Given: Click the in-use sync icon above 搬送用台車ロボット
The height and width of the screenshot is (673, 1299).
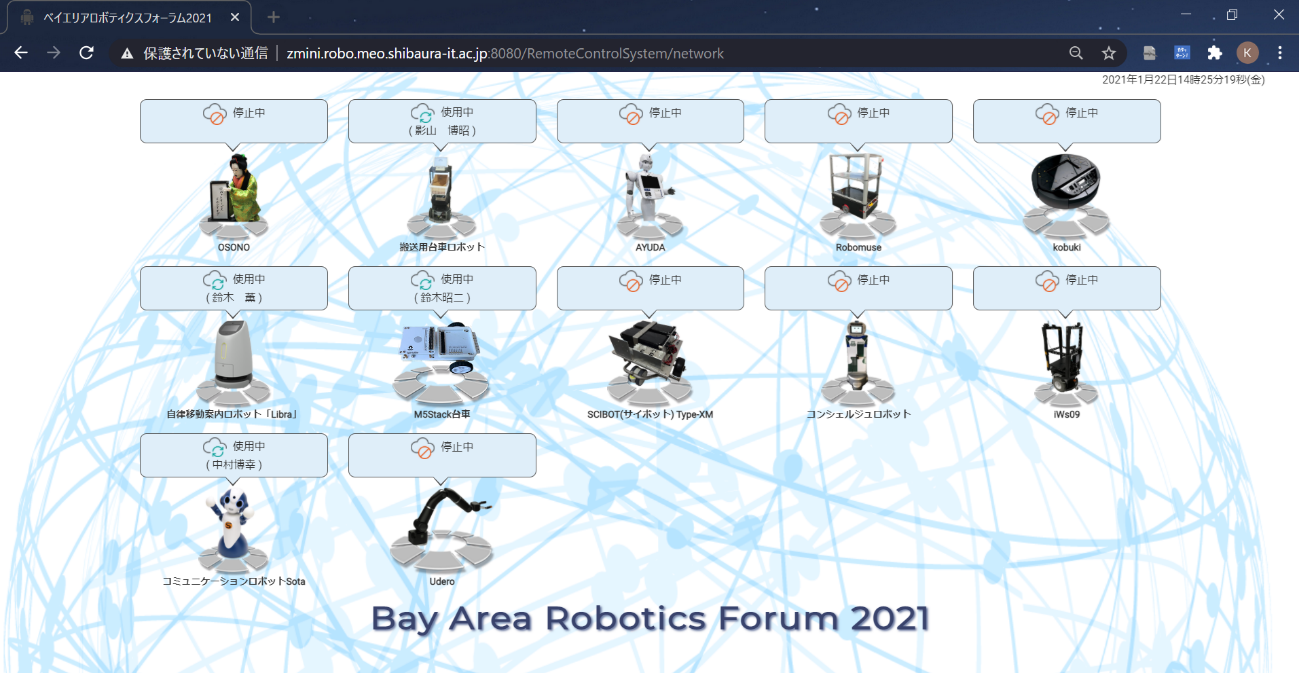Looking at the screenshot, I should [423, 114].
